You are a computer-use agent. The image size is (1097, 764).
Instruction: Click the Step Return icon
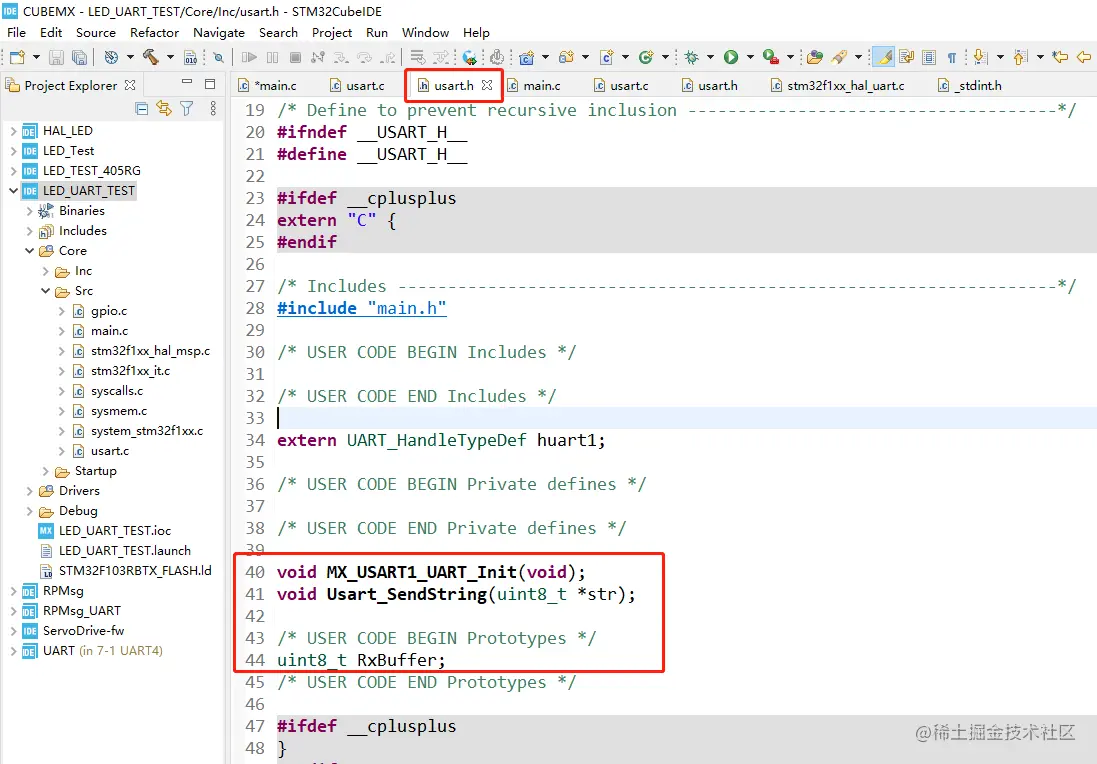(x=387, y=57)
